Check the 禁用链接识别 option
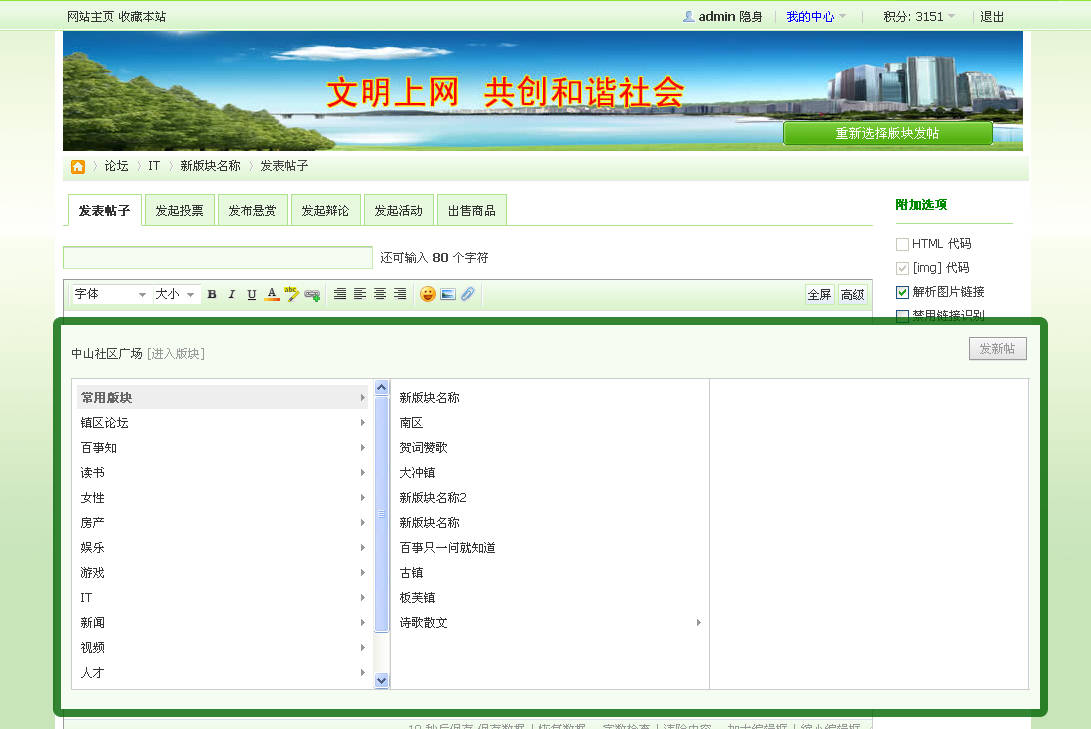Screen dimensions: 1091x729 pyautogui.click(x=903, y=315)
